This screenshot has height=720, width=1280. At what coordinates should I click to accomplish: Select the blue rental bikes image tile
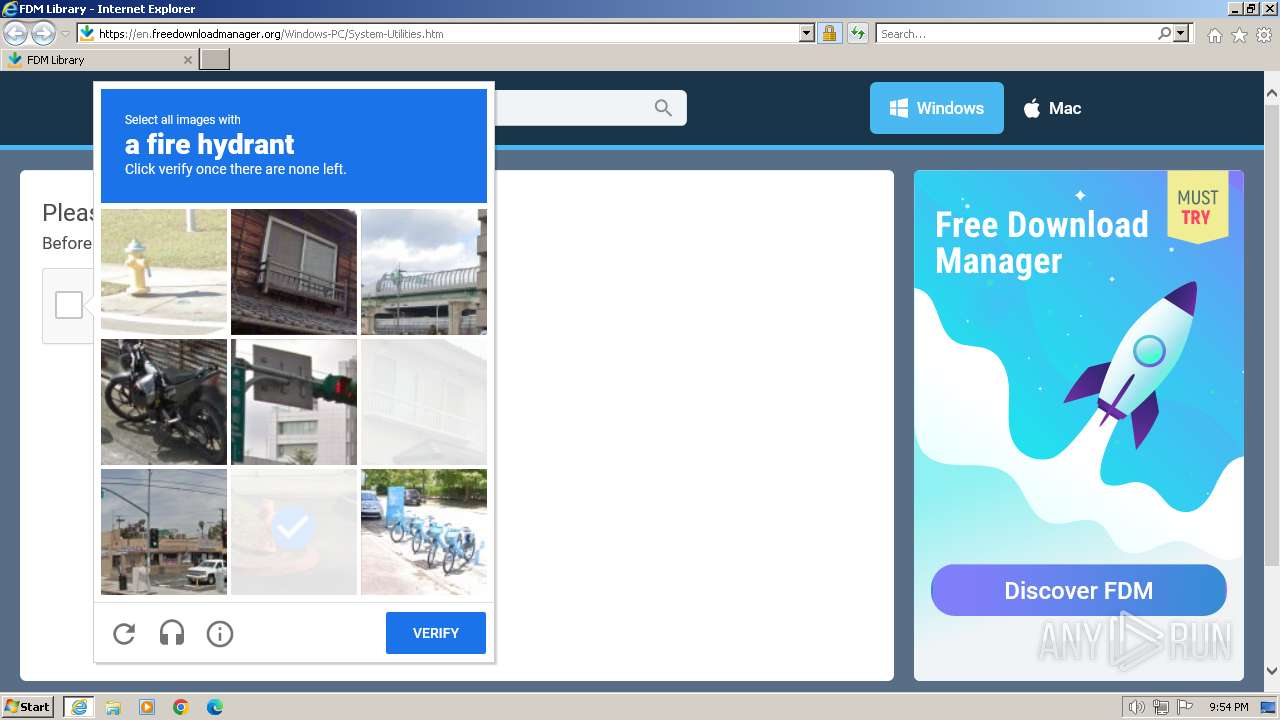click(x=424, y=532)
